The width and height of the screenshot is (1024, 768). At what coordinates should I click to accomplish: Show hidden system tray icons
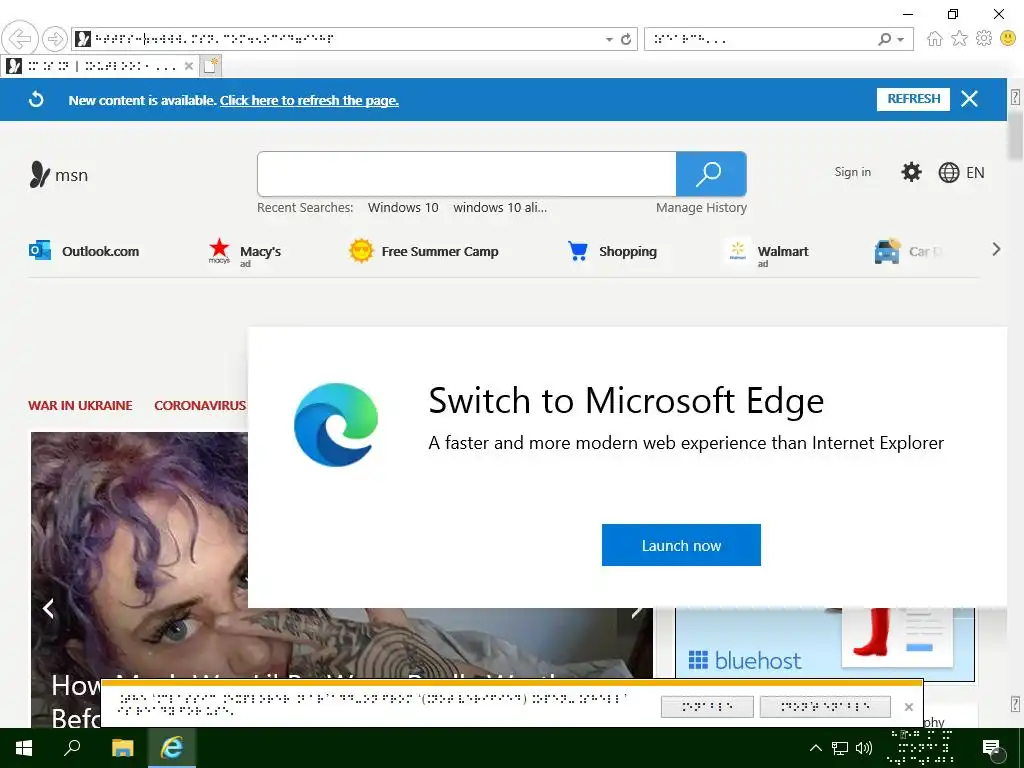816,748
